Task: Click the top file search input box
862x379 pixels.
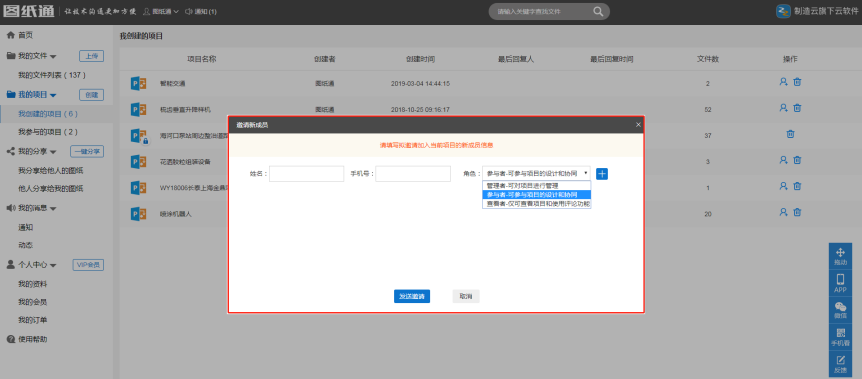Action: [541, 12]
